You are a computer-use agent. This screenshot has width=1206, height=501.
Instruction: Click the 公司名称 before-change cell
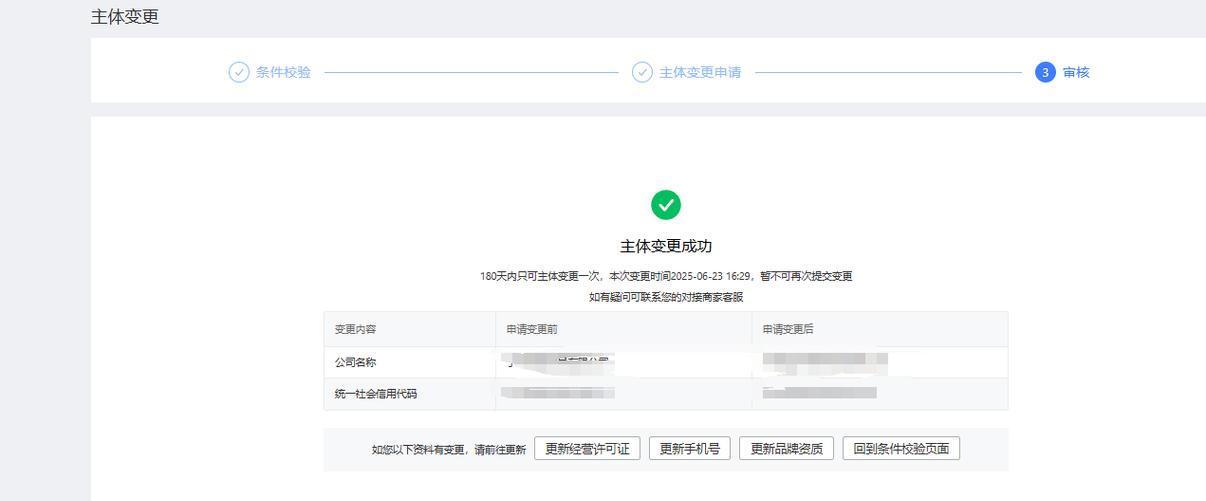[x=624, y=362]
